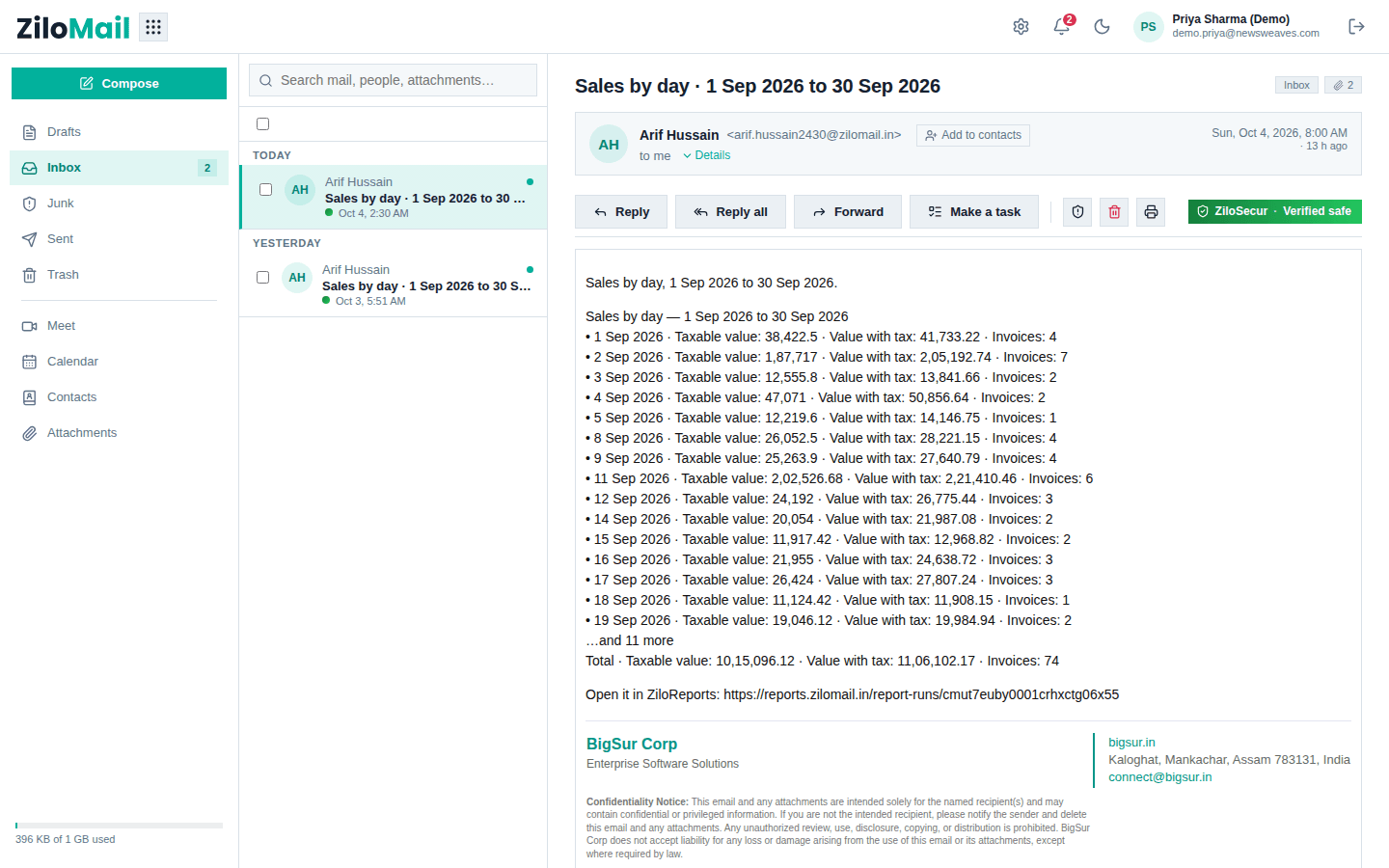Expand message Details

(x=706, y=155)
